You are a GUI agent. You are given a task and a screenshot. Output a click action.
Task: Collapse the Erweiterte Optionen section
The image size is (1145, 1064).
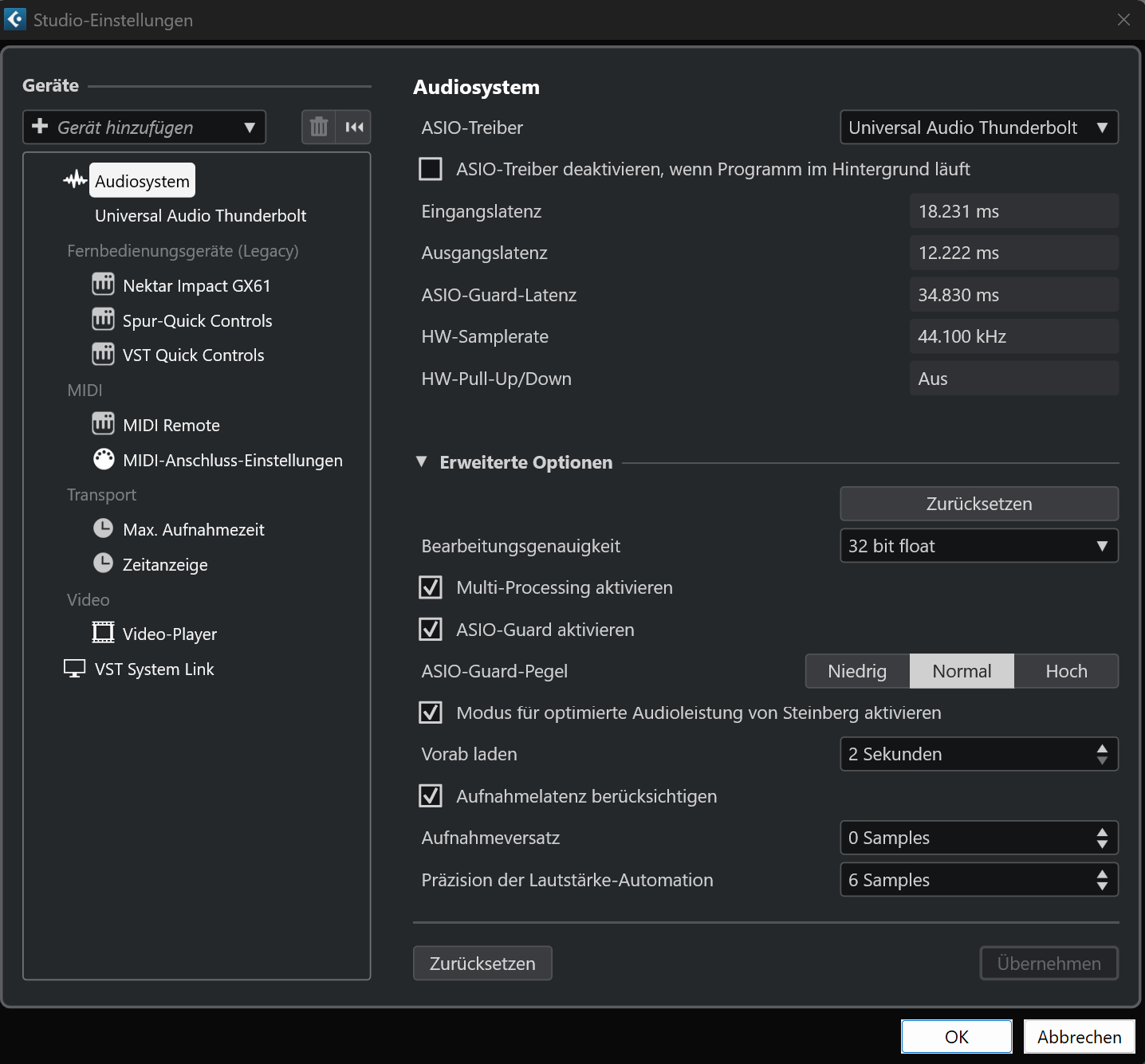(x=422, y=462)
